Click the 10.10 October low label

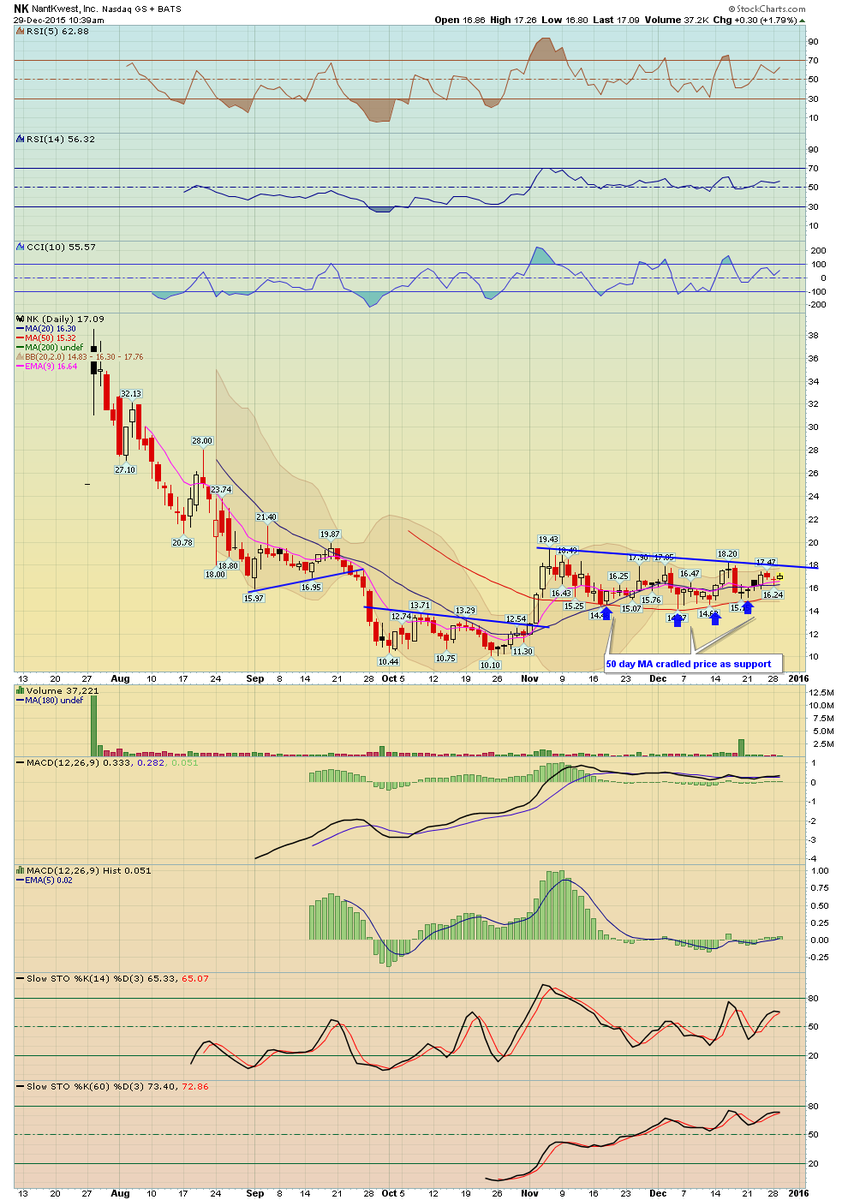pos(490,664)
